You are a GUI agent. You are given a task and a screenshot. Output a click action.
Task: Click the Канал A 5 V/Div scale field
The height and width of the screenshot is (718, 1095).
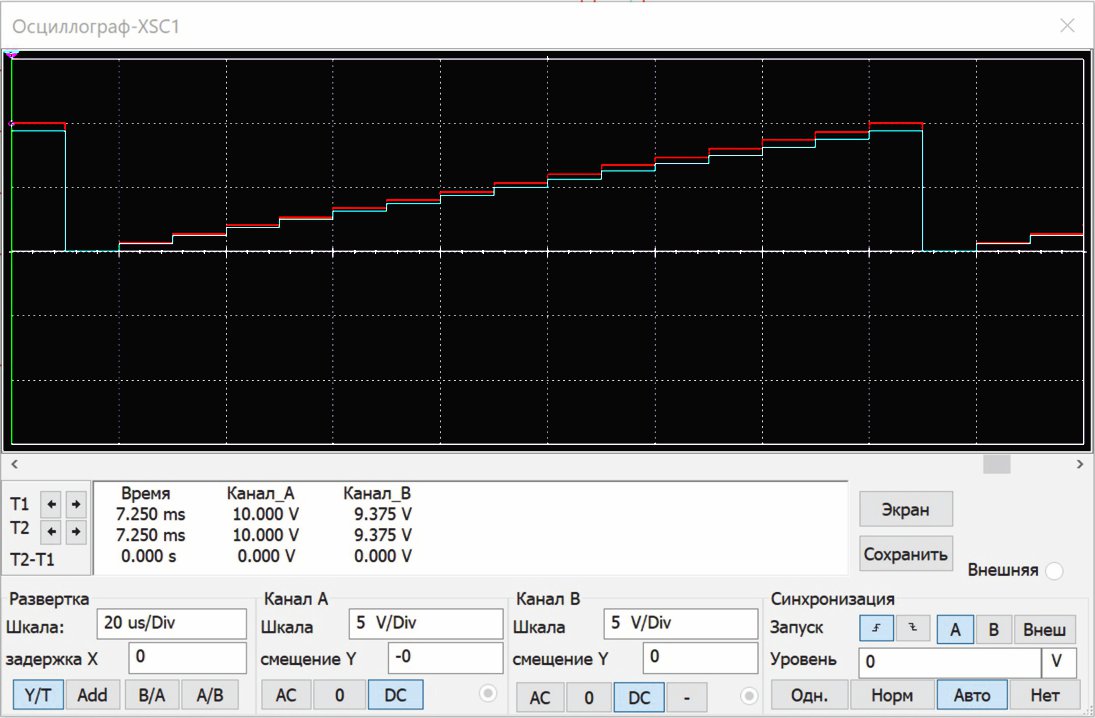[x=426, y=624]
